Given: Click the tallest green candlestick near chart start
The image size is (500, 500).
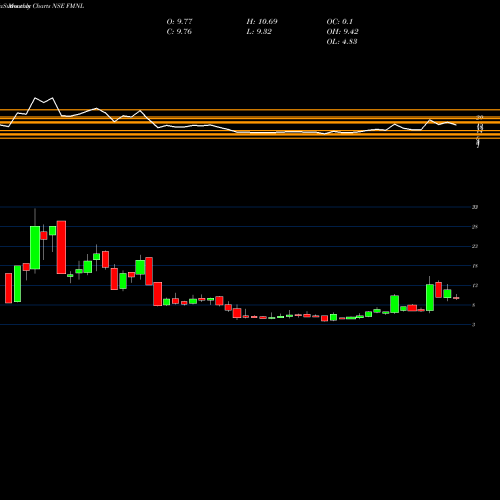Looking at the screenshot, I should [35, 248].
